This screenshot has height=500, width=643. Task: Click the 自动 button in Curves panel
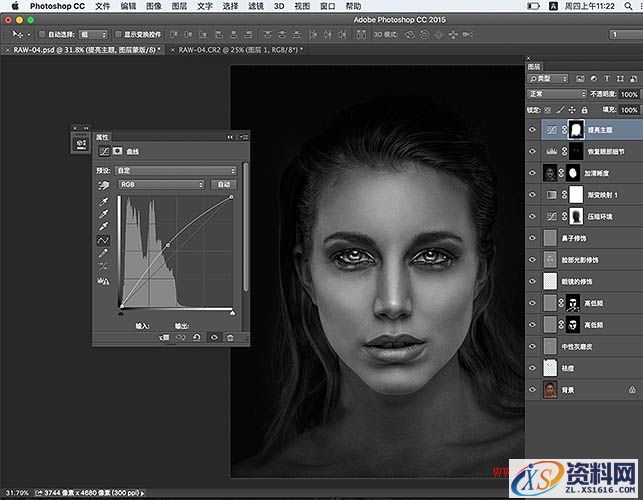(x=223, y=185)
